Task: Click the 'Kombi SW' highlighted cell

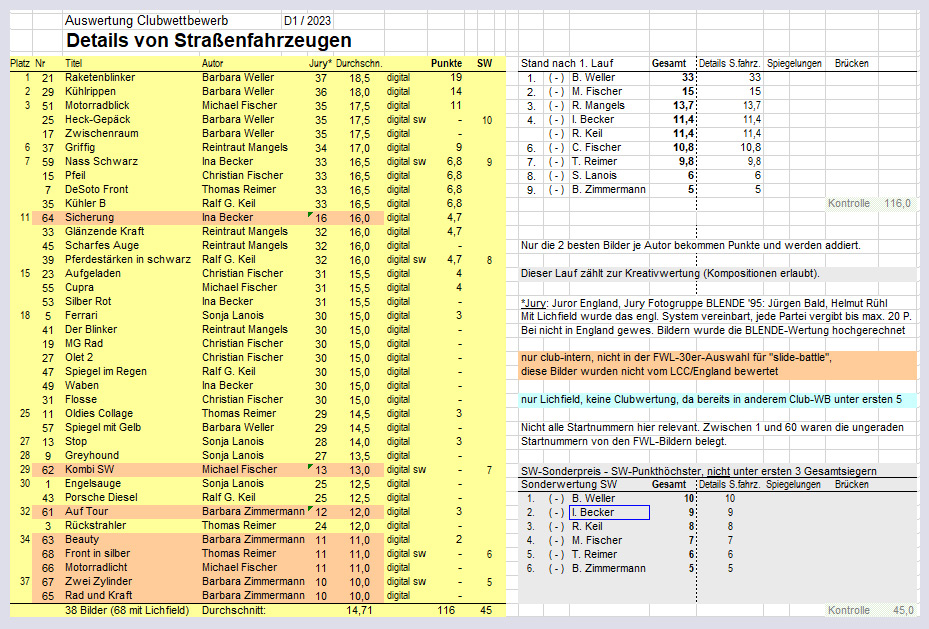Action: [89, 470]
